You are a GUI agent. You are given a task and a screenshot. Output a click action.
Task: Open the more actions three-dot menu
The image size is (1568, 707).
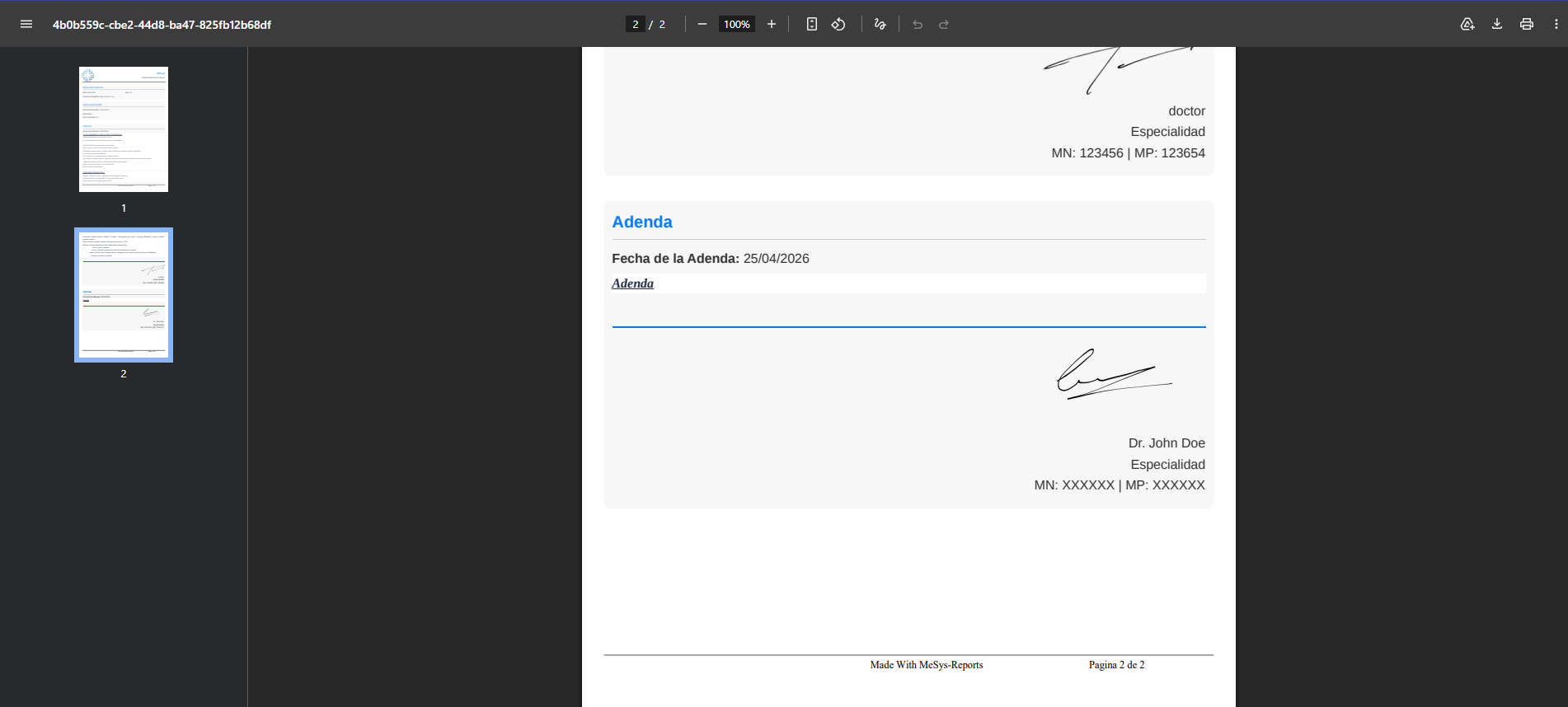1556,24
